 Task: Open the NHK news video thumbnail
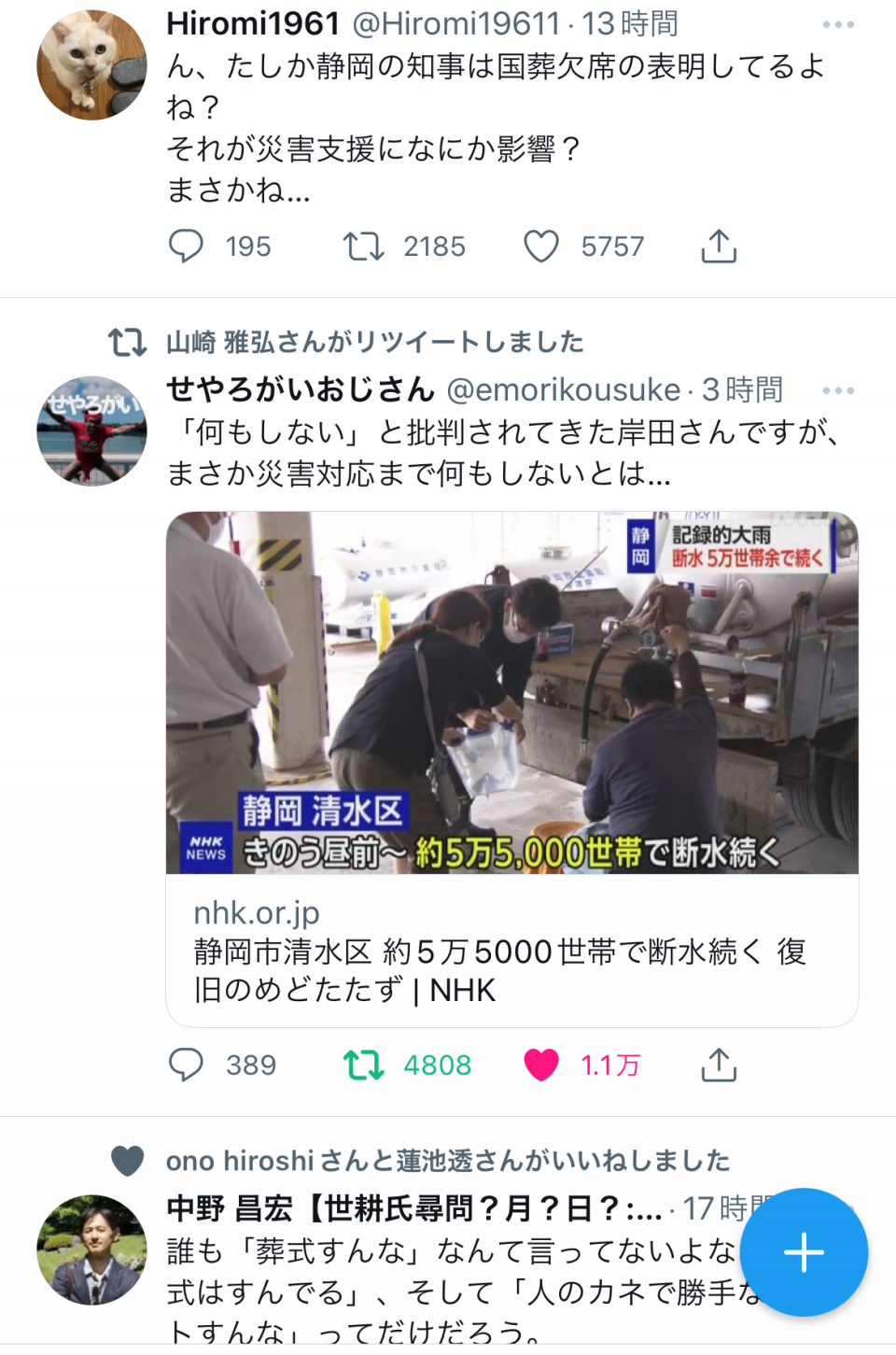click(512, 693)
